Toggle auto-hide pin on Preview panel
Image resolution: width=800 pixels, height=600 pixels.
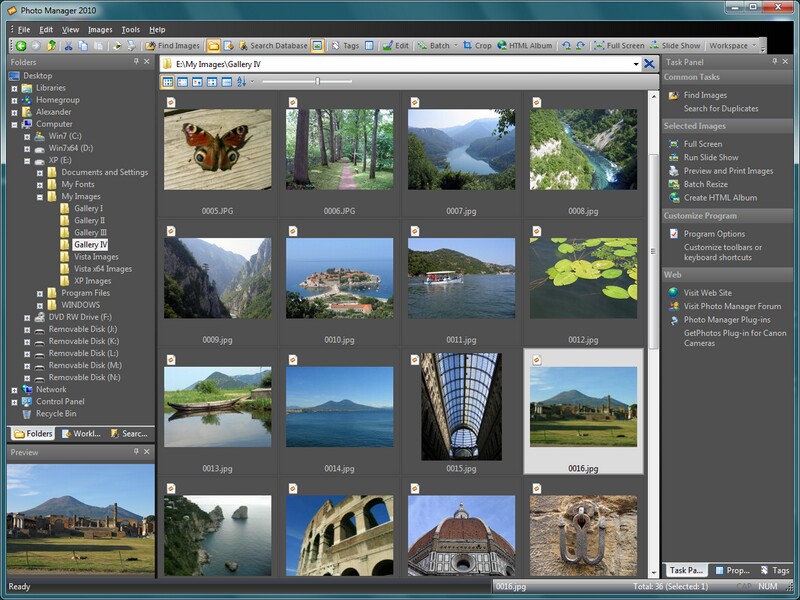click(x=136, y=452)
